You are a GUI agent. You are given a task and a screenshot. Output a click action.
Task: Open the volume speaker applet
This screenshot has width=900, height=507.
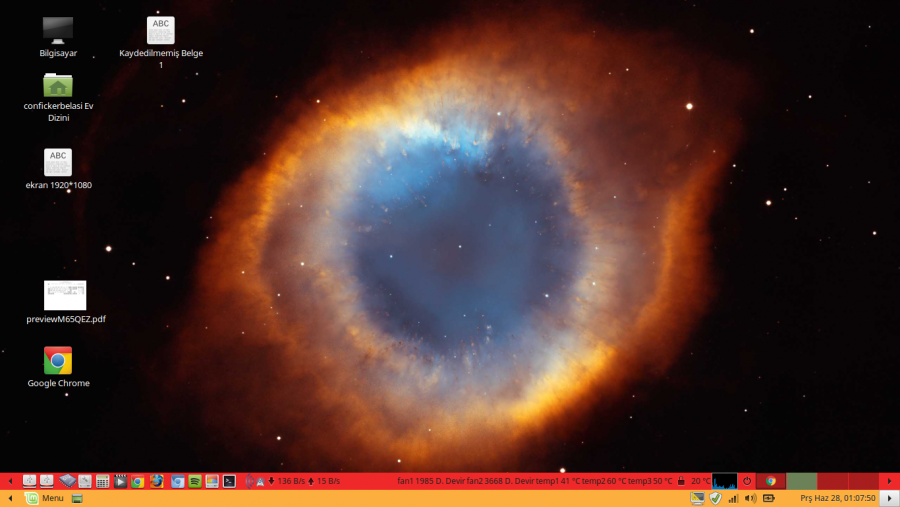point(751,498)
